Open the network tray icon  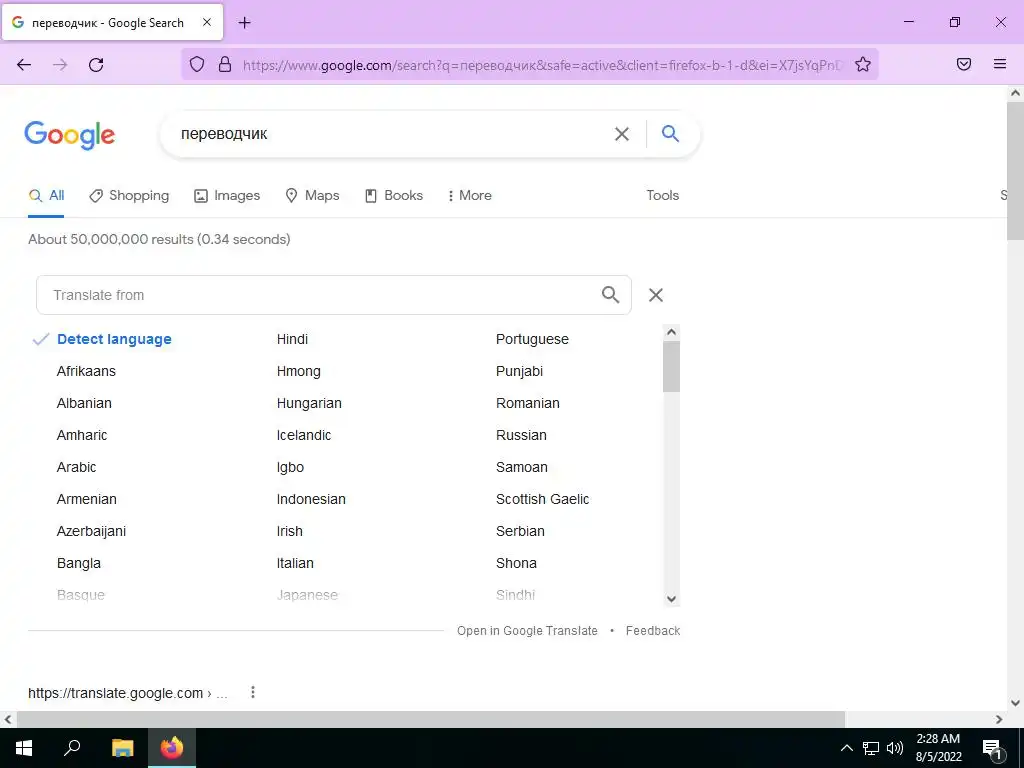(x=871, y=748)
